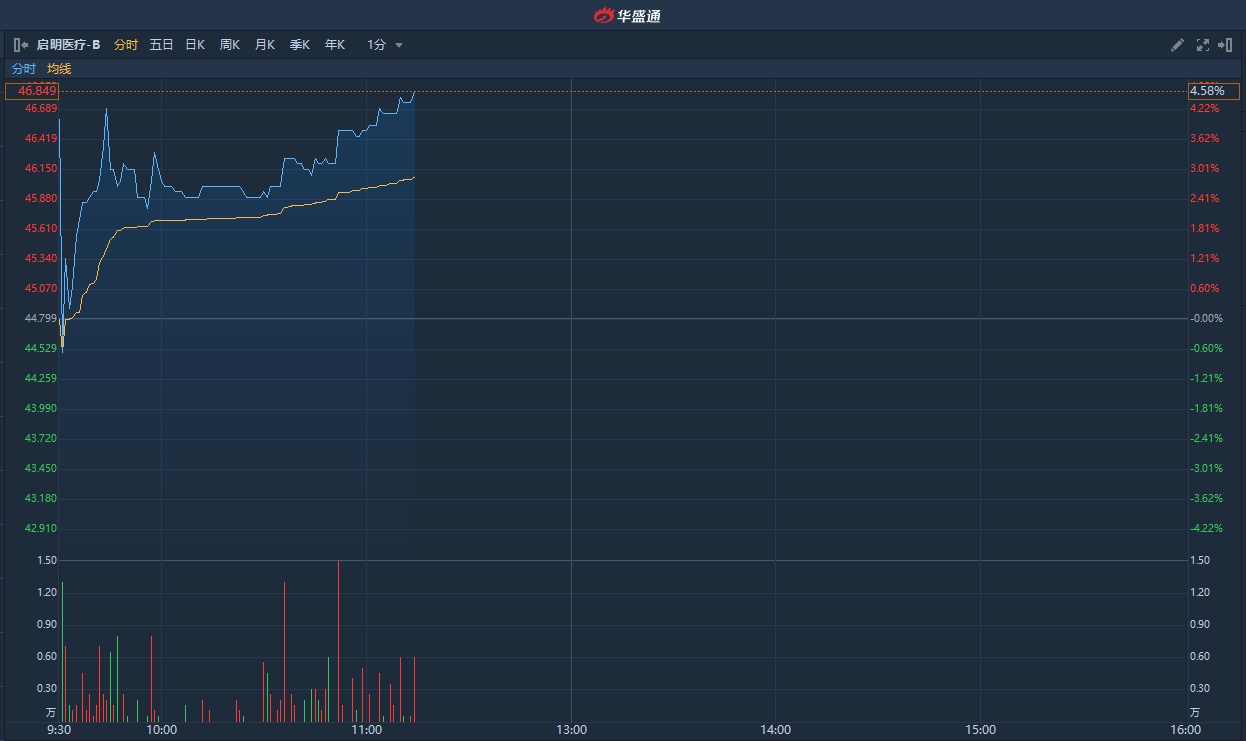This screenshot has width=1246, height=741.
Task: Open the 年K yearly chart tab
Action: pyautogui.click(x=335, y=45)
